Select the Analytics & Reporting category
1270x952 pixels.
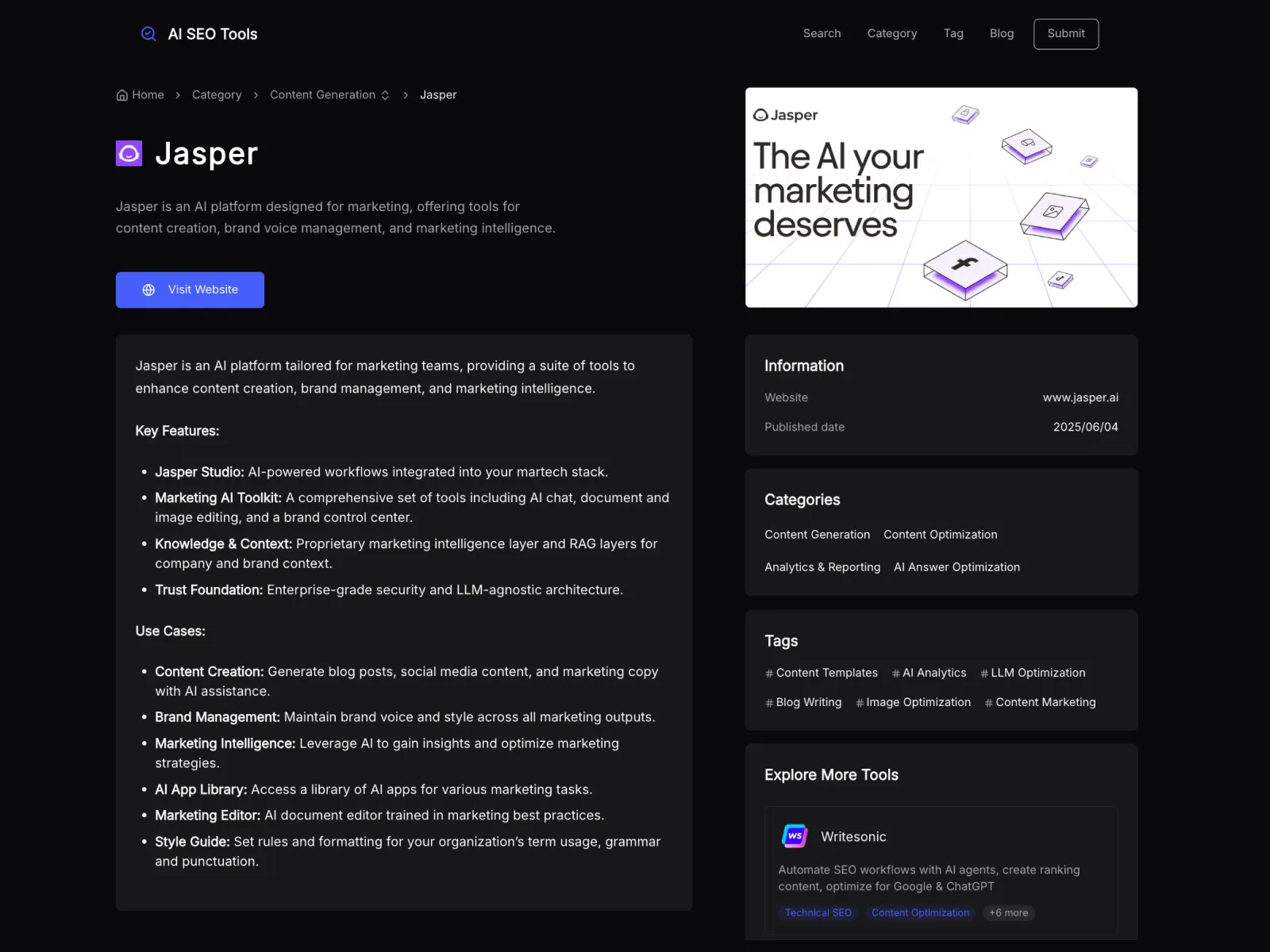[822, 567]
